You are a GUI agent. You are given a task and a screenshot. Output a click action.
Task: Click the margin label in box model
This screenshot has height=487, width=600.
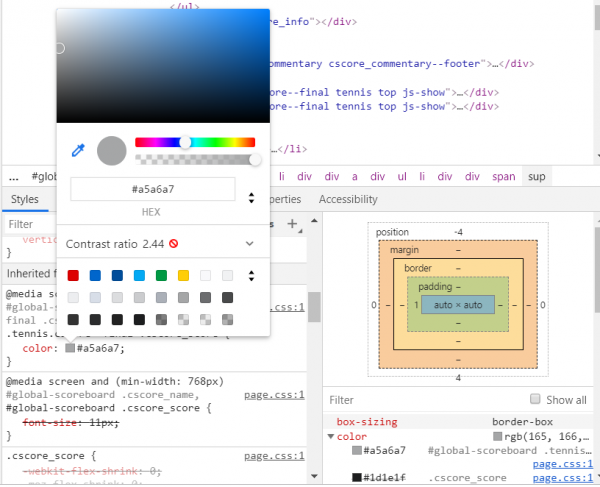[x=404, y=250]
